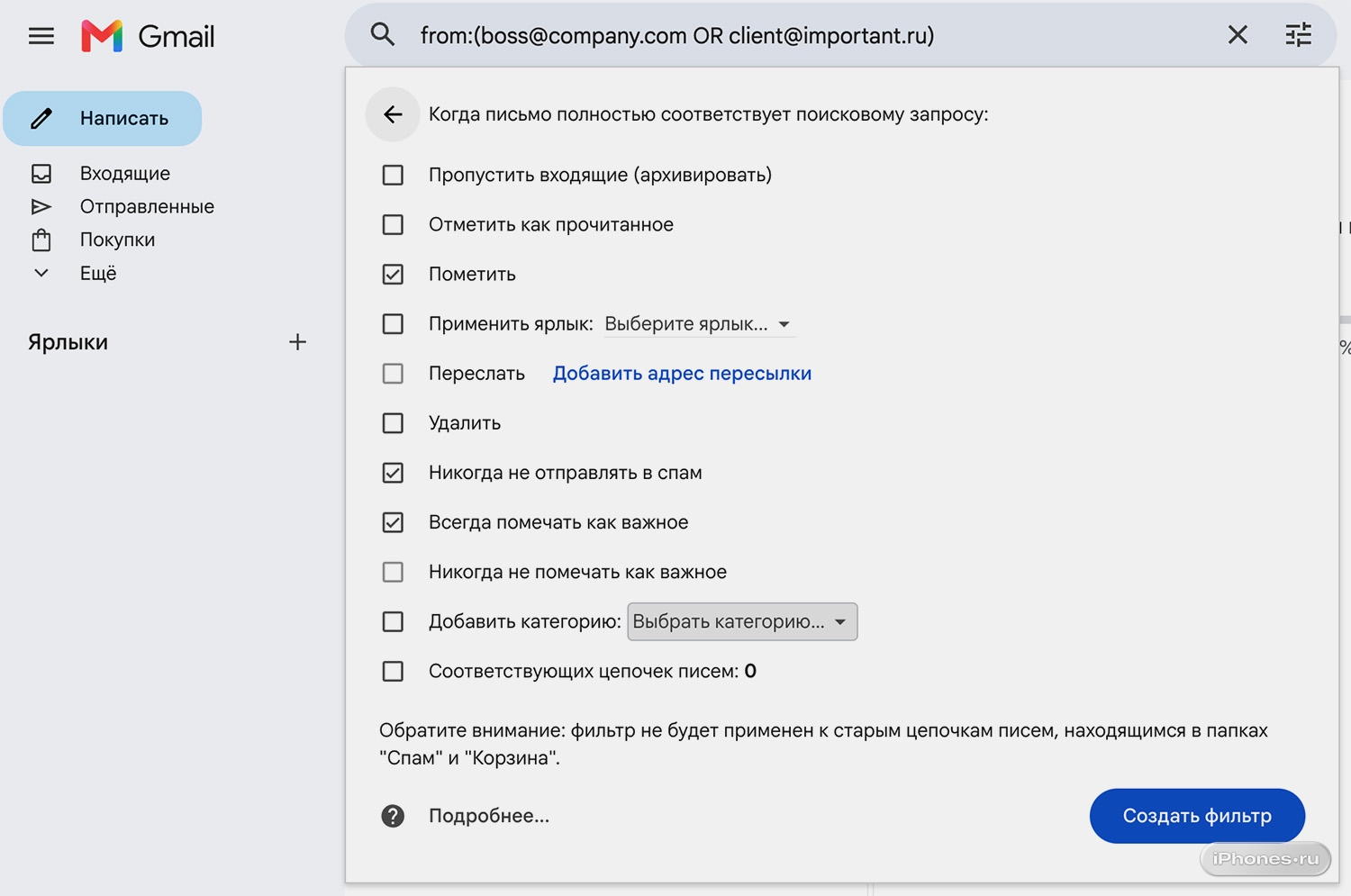Click the "Создать фильтр" button
This screenshot has height=896, width=1351.
pyautogui.click(x=1197, y=816)
